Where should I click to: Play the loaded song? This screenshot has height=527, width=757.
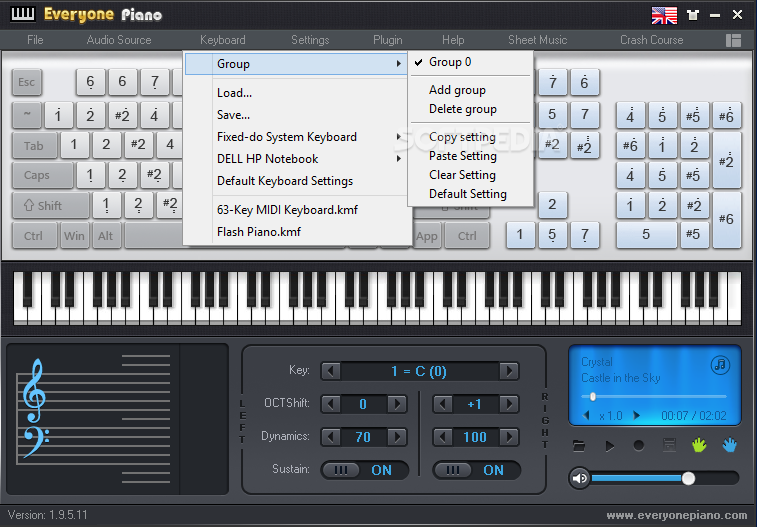[x=610, y=446]
